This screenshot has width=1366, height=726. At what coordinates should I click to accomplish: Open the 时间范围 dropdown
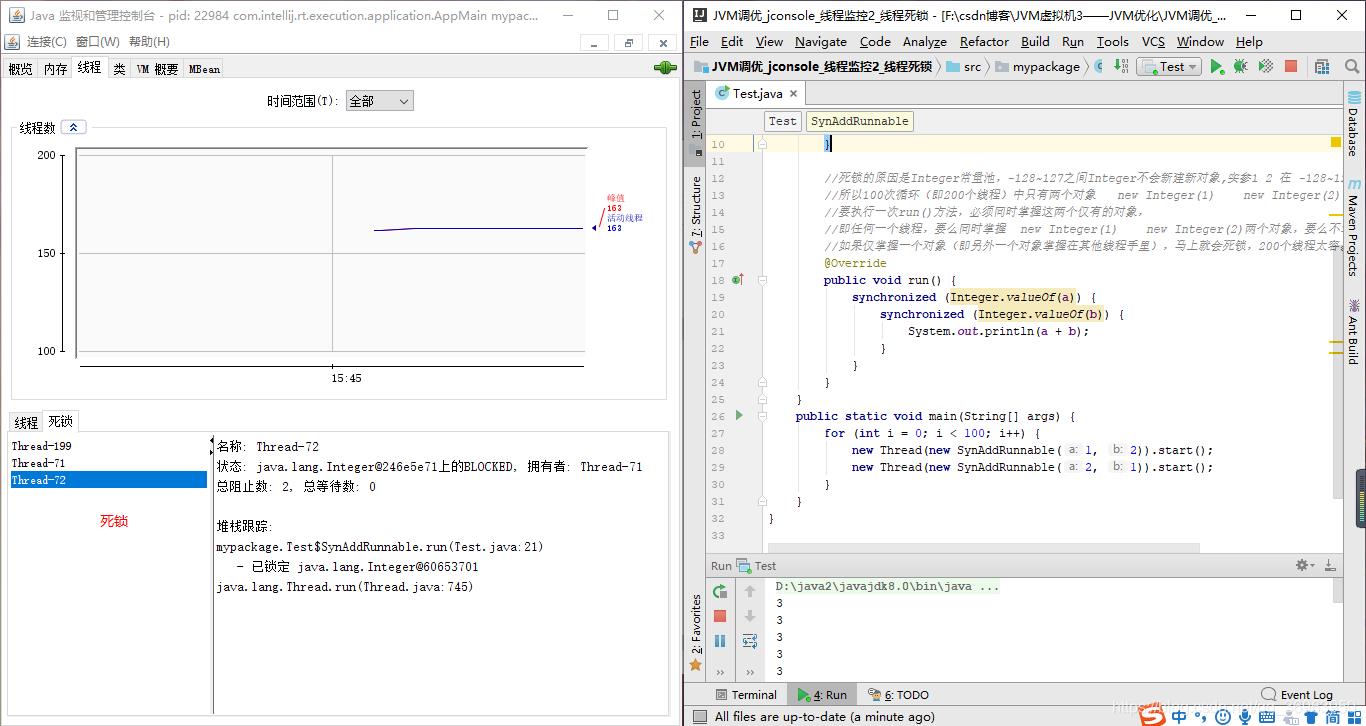379,101
